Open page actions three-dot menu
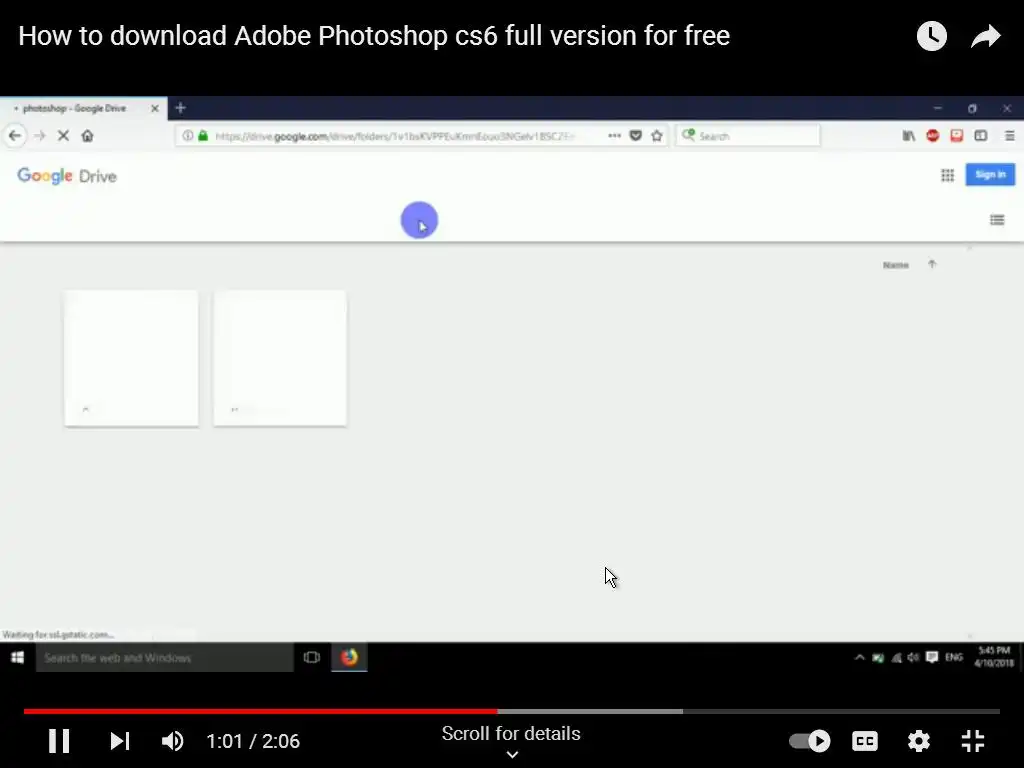1024x768 pixels. point(615,136)
